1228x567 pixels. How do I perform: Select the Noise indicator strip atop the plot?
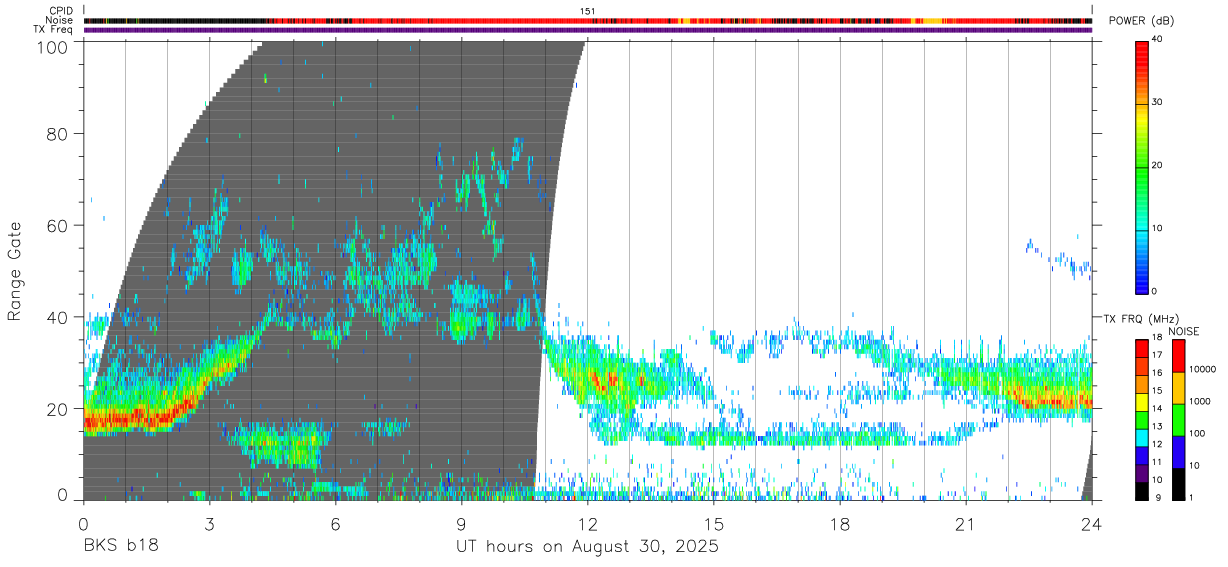587,20
